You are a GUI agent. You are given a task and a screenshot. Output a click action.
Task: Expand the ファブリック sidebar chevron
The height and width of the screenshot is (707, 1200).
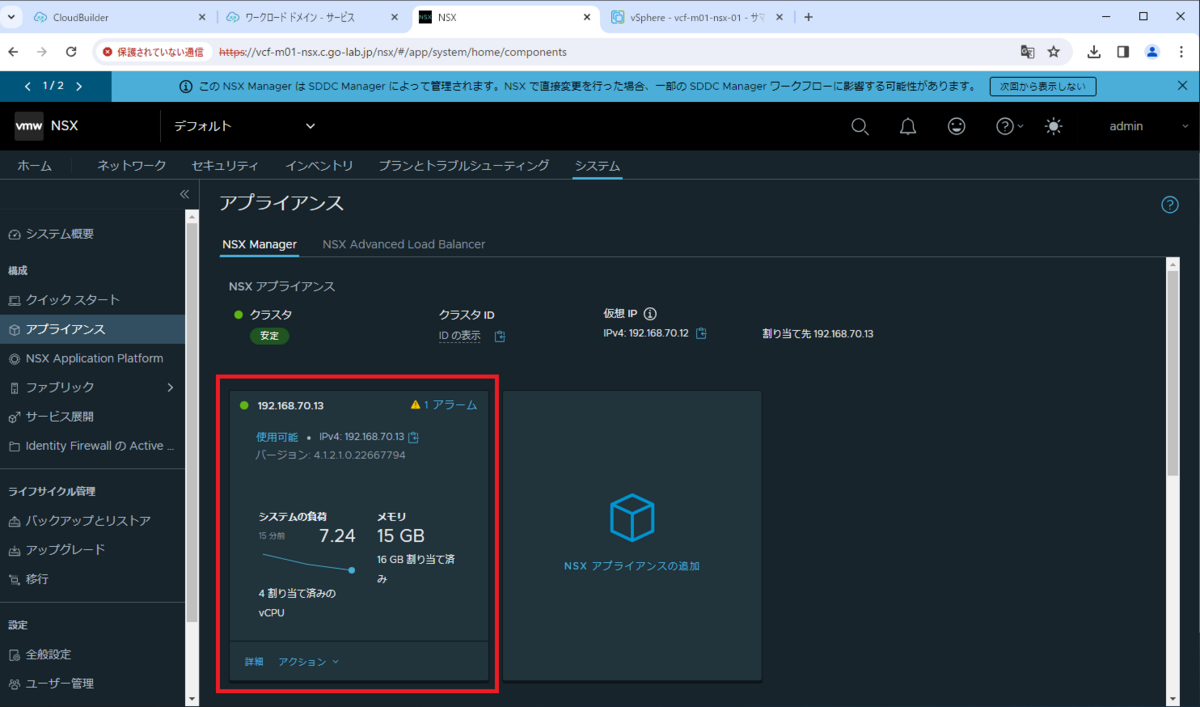click(170, 387)
